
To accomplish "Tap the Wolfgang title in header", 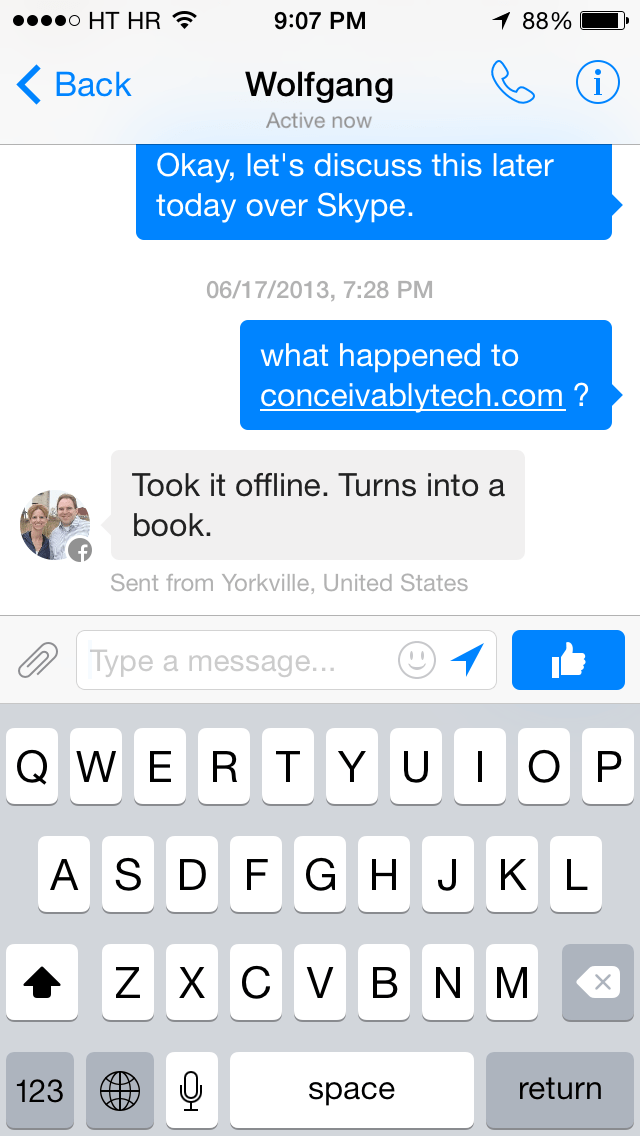I will (x=319, y=85).
